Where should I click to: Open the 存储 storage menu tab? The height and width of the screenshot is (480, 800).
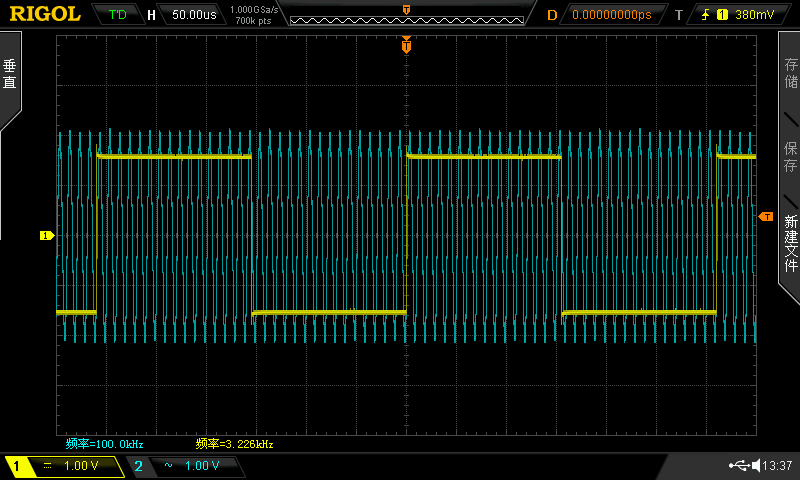(790, 76)
